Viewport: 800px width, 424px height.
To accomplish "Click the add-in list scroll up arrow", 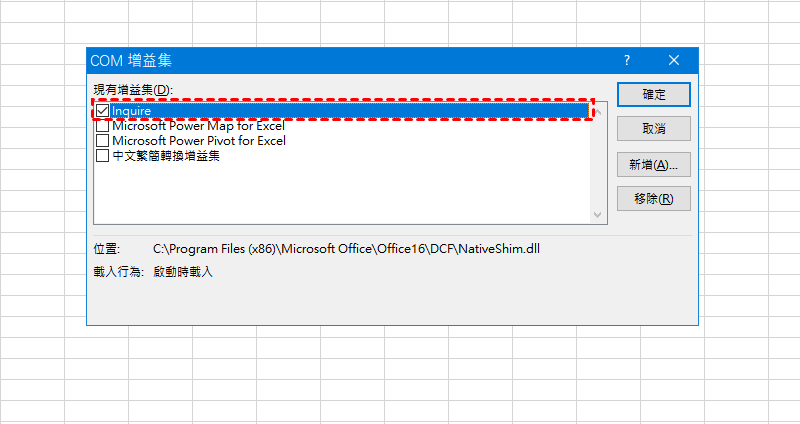I will point(598,111).
